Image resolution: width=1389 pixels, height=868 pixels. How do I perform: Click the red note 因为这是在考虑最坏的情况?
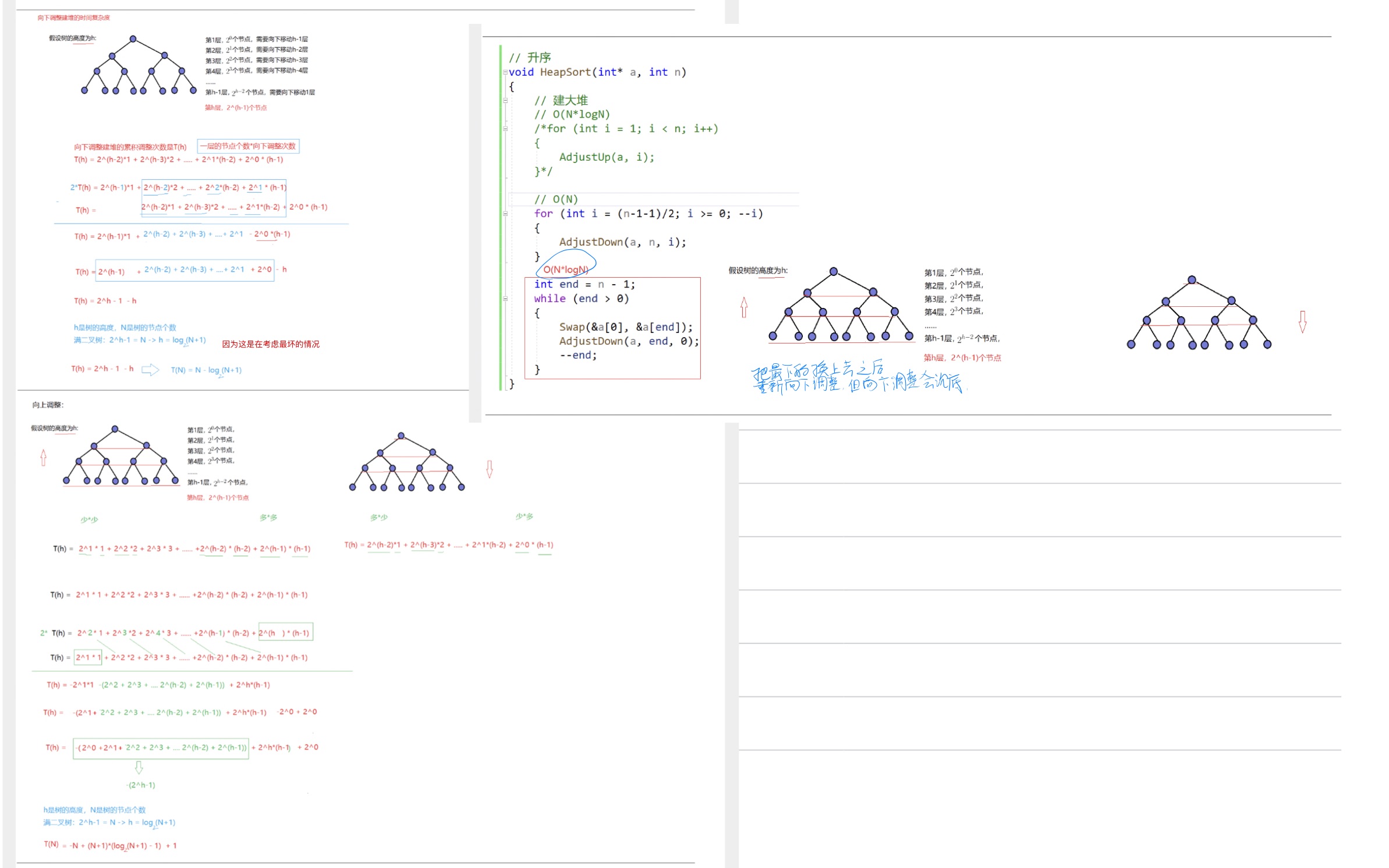pos(271,344)
